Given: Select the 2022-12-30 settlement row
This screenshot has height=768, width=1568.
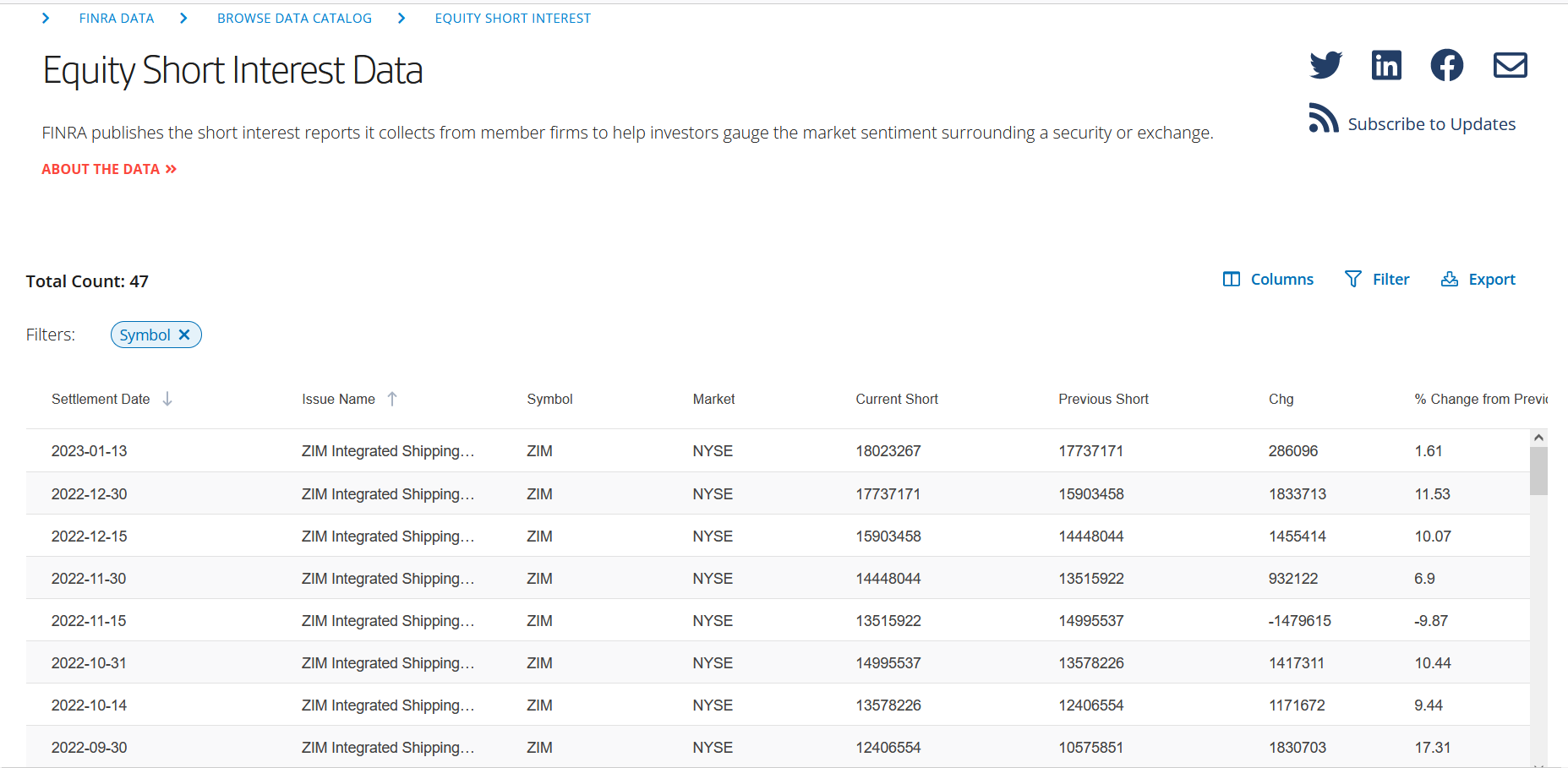Looking at the screenshot, I should coord(90,494).
